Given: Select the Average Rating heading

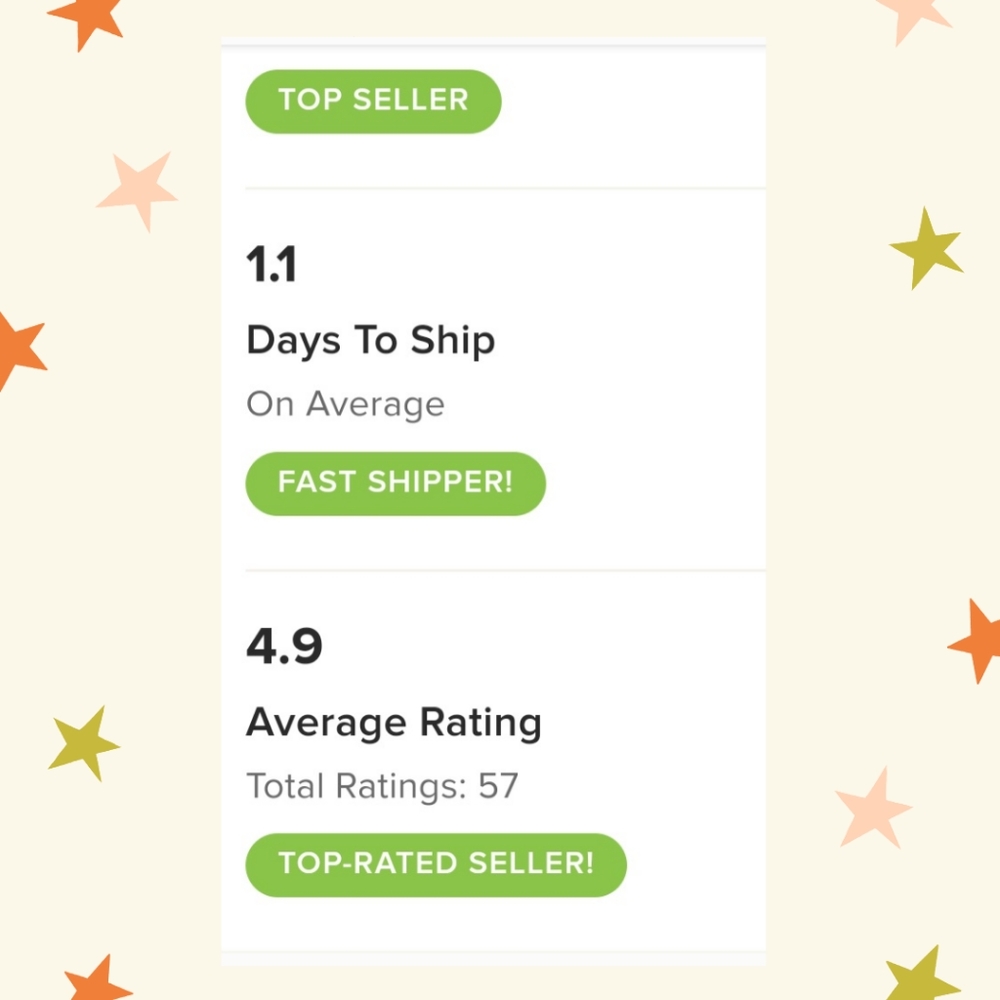Looking at the screenshot, I should [393, 723].
